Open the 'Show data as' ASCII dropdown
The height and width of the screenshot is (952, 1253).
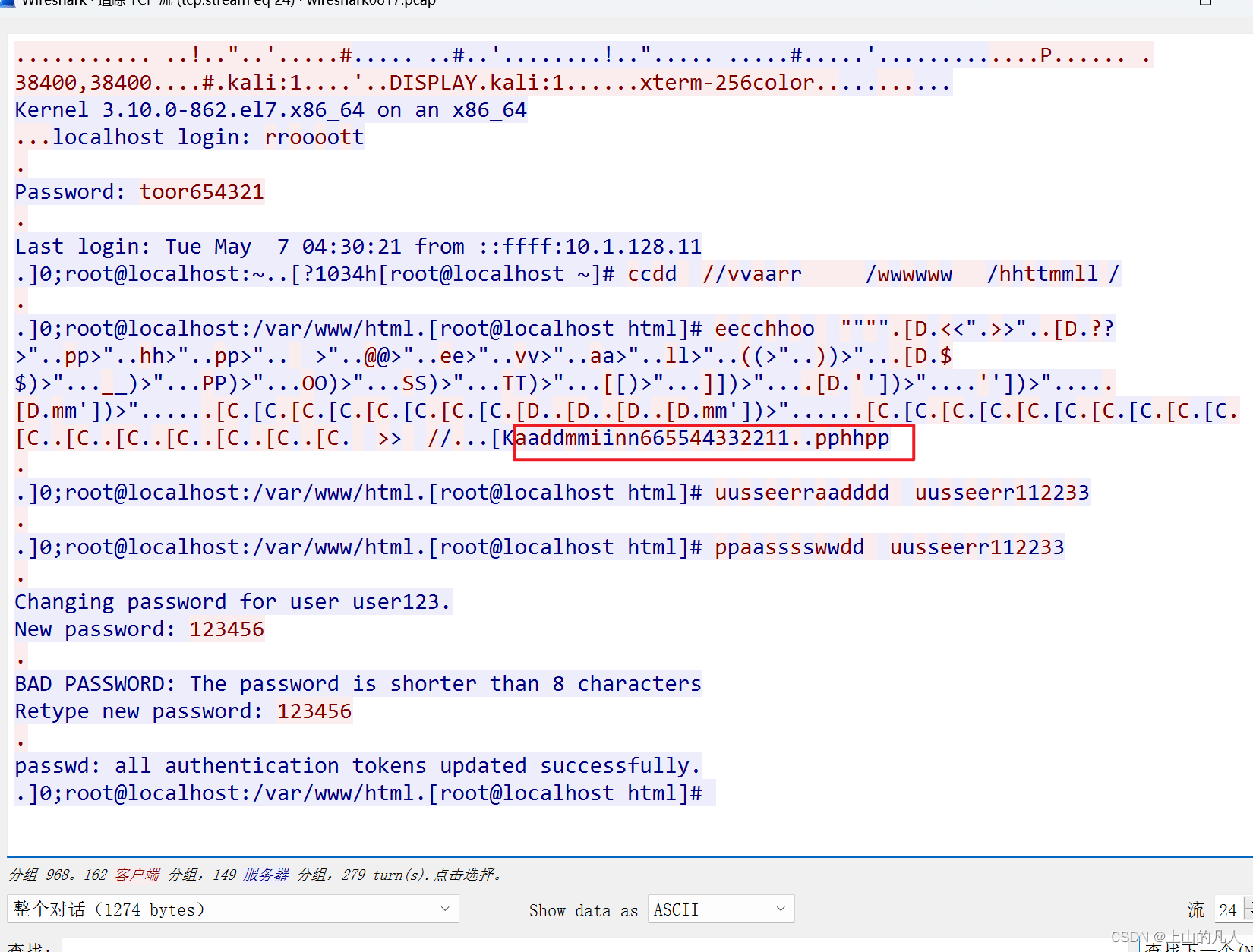[x=721, y=909]
